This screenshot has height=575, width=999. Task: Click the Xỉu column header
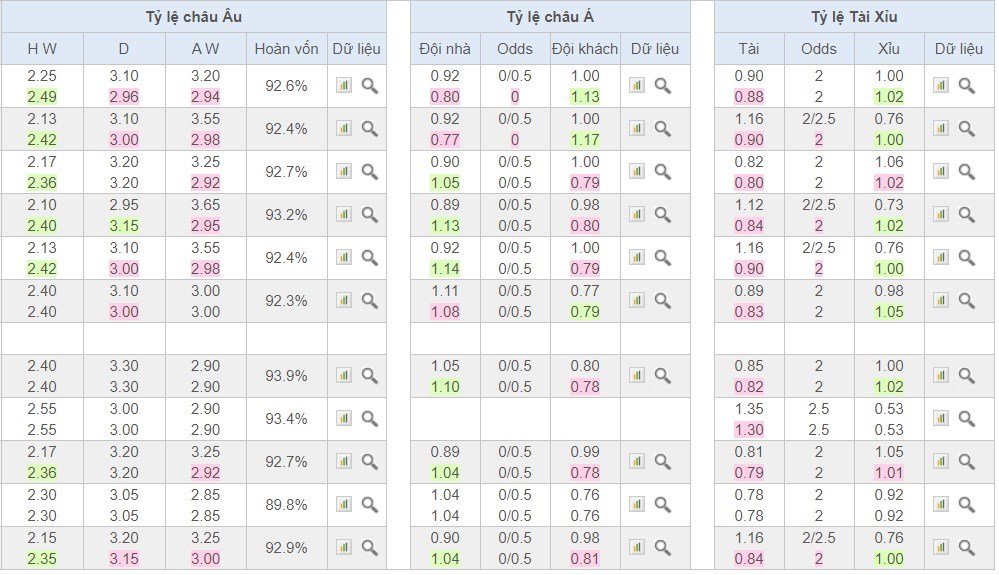[888, 49]
